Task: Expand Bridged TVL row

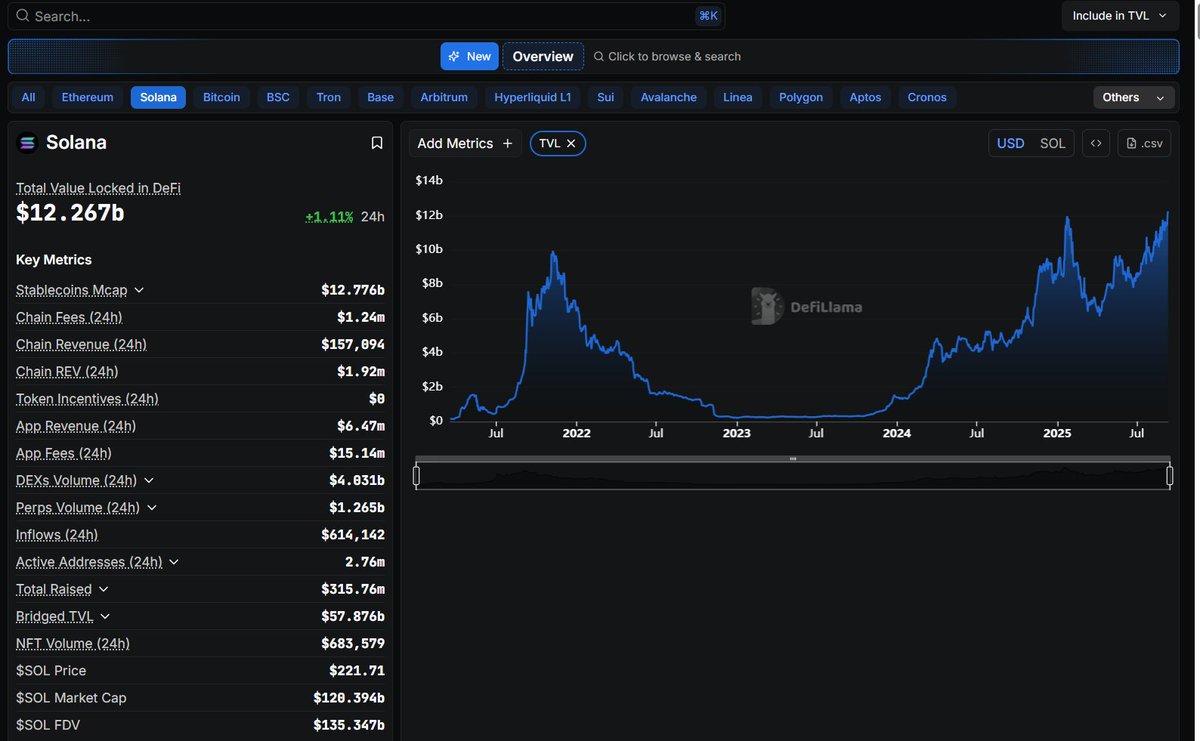Action: point(106,616)
